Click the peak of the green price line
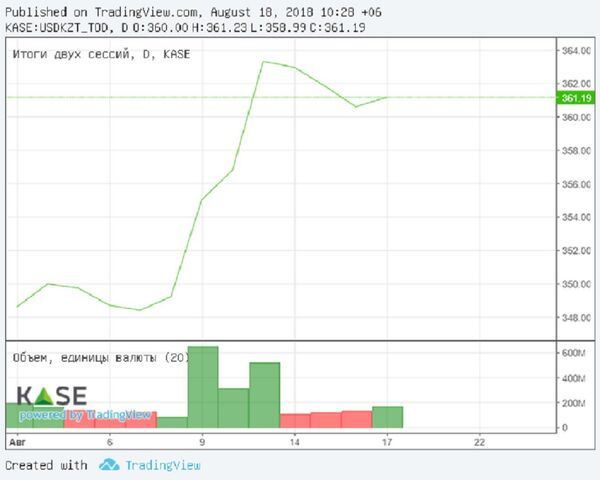Viewport: 600px width, 480px height. click(264, 62)
